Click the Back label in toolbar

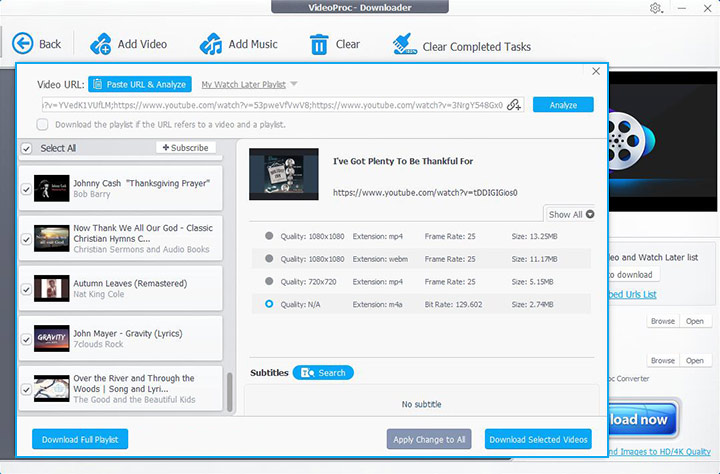(x=50, y=44)
